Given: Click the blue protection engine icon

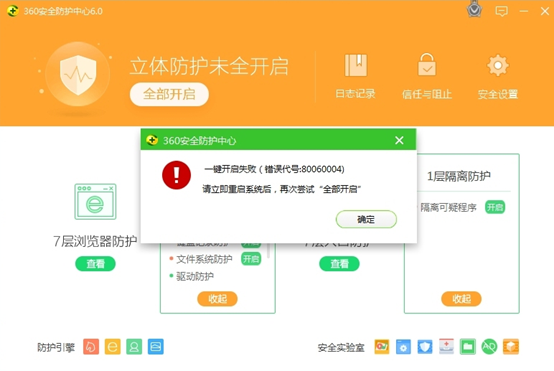Looking at the screenshot, I should pyautogui.click(x=155, y=347).
